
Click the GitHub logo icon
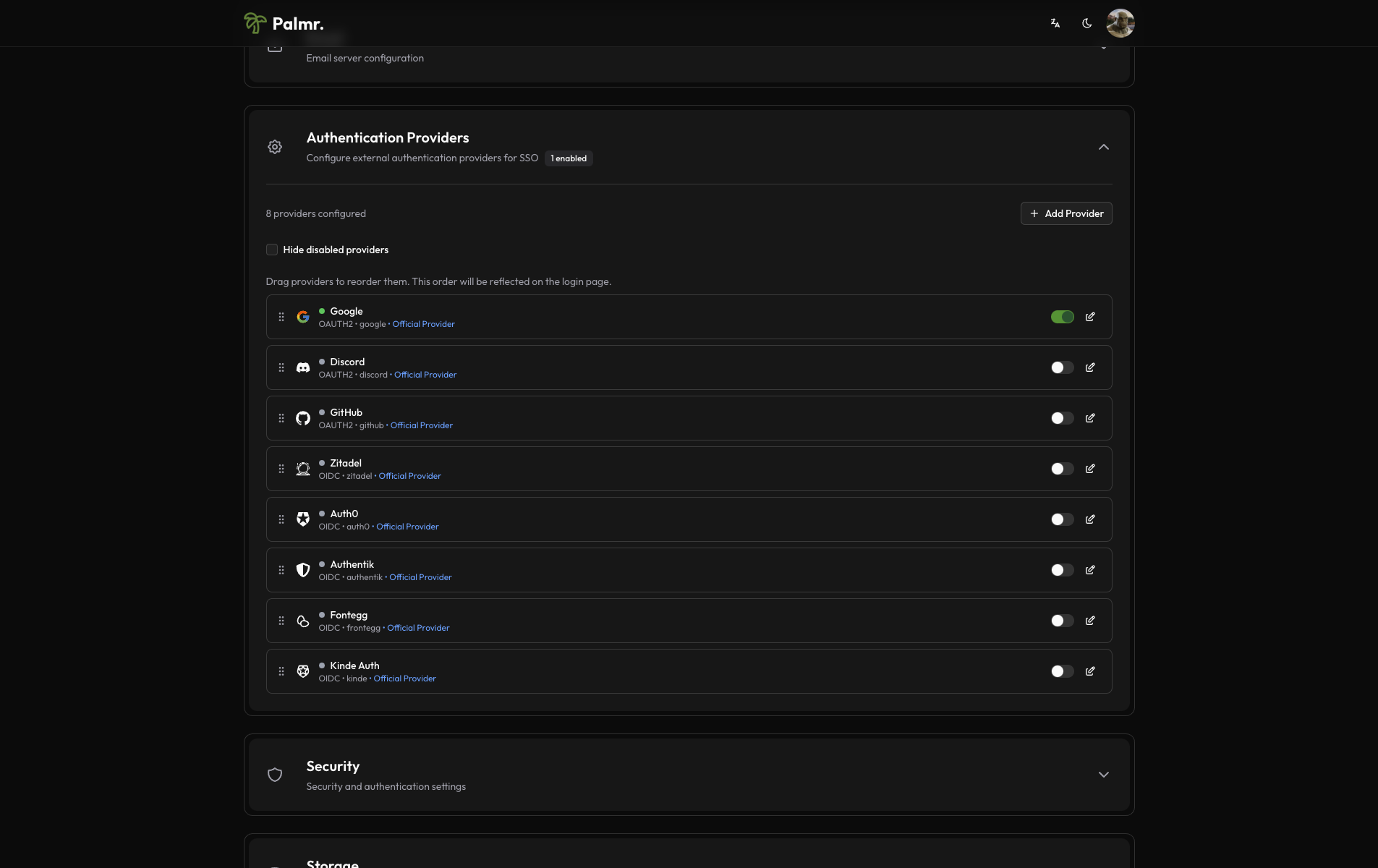[303, 418]
